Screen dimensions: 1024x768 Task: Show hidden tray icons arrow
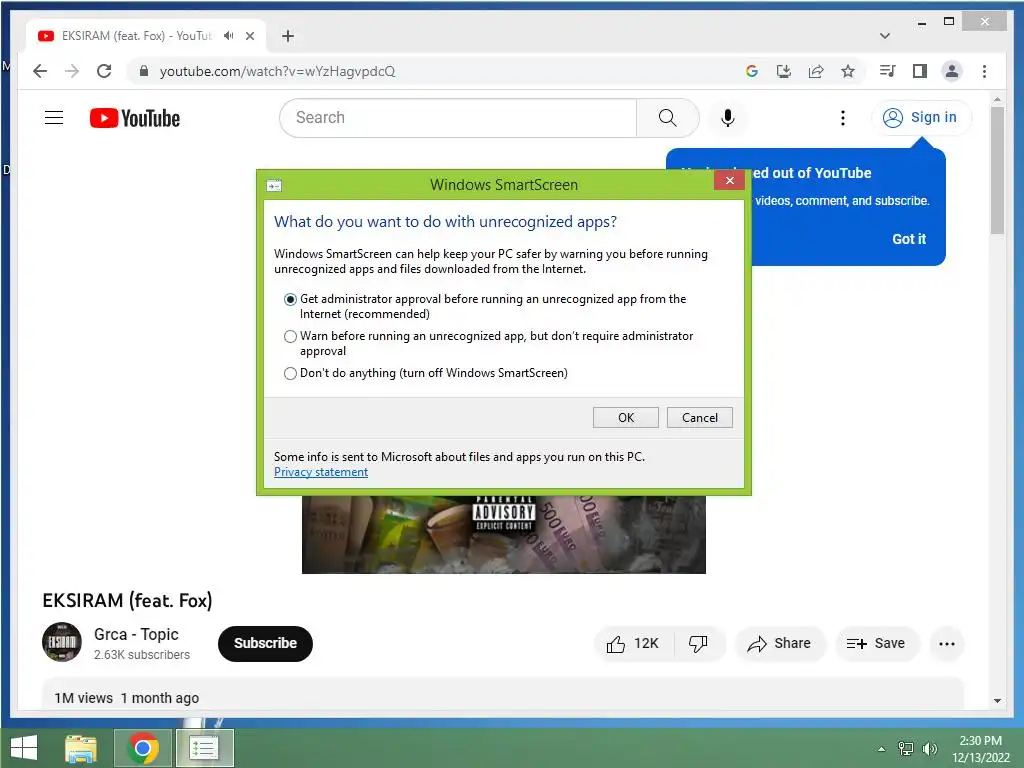[882, 749]
